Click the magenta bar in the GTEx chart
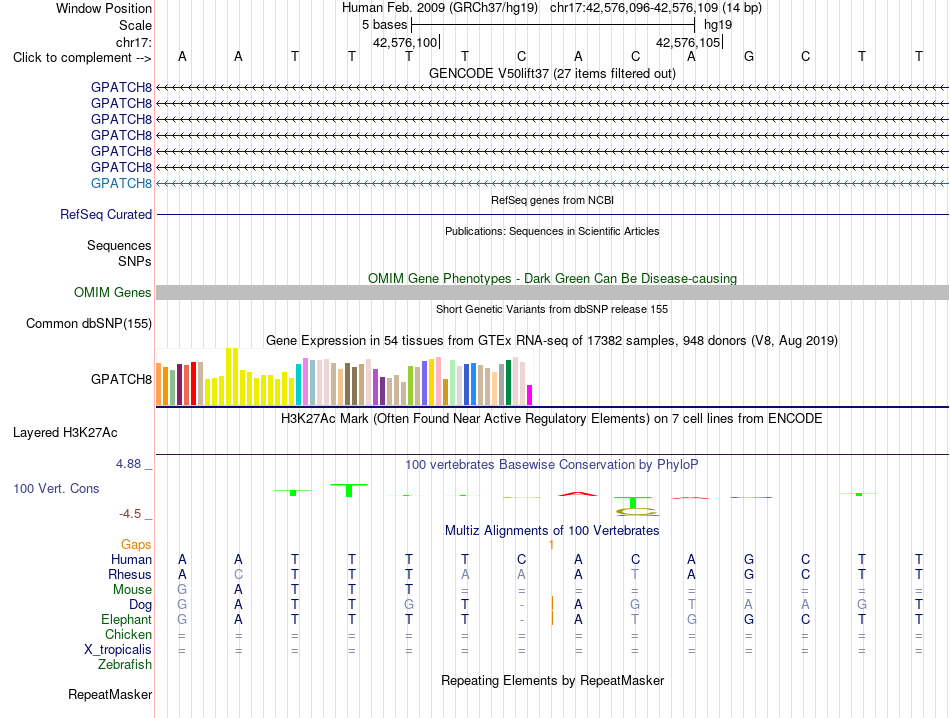 click(529, 395)
